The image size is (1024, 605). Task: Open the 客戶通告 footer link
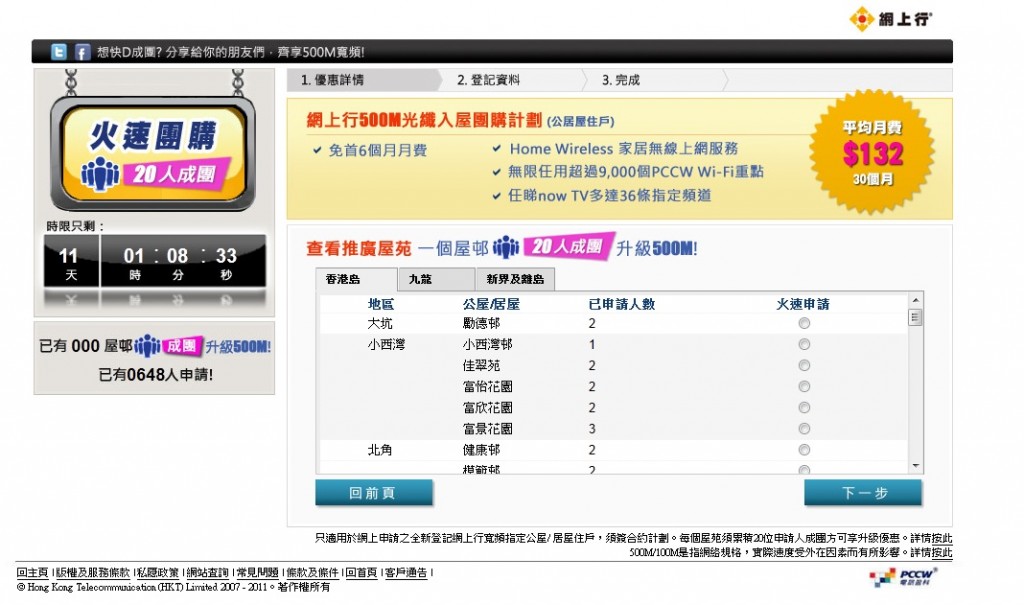coord(406,572)
